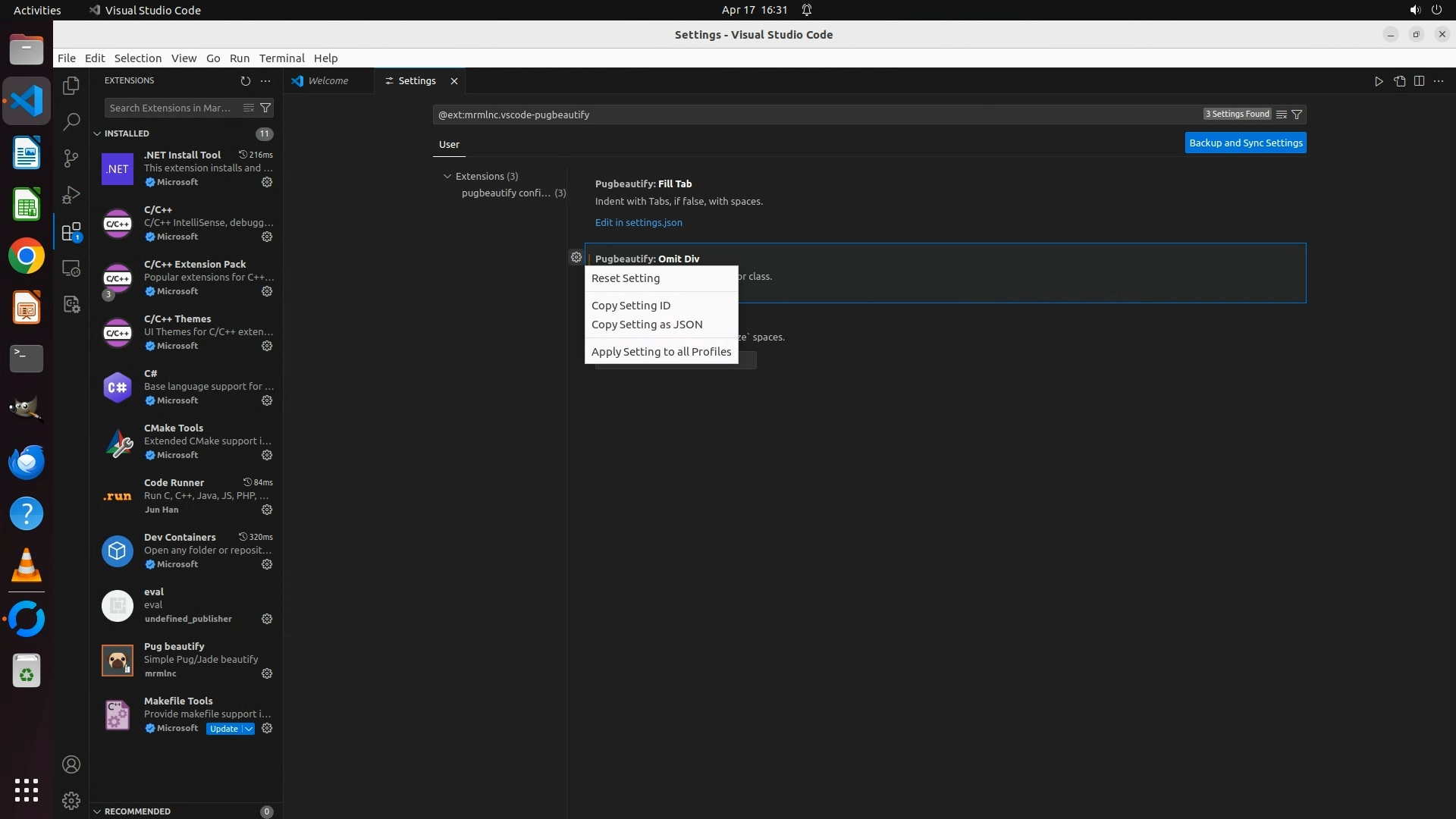Open Run and Debug view
This screenshot has width=1456, height=819.
[x=71, y=195]
